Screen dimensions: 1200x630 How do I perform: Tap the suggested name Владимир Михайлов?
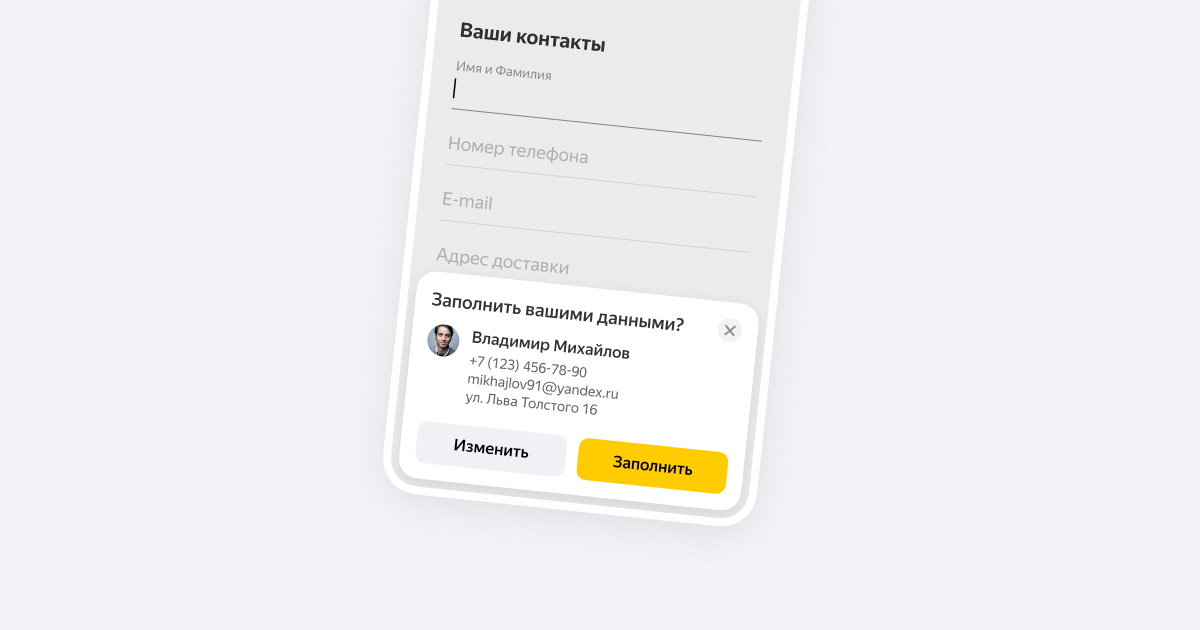551,345
